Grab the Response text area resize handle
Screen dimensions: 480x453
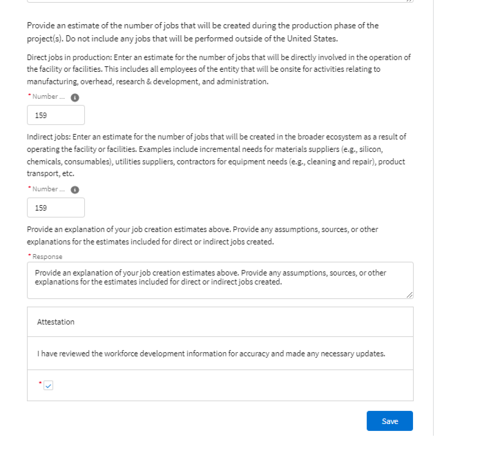click(410, 295)
